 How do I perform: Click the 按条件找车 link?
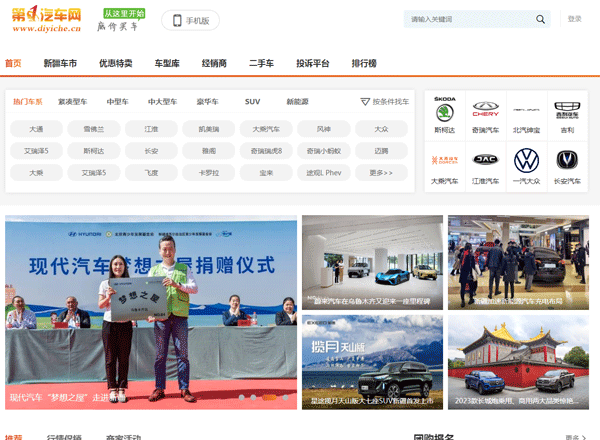click(x=391, y=102)
